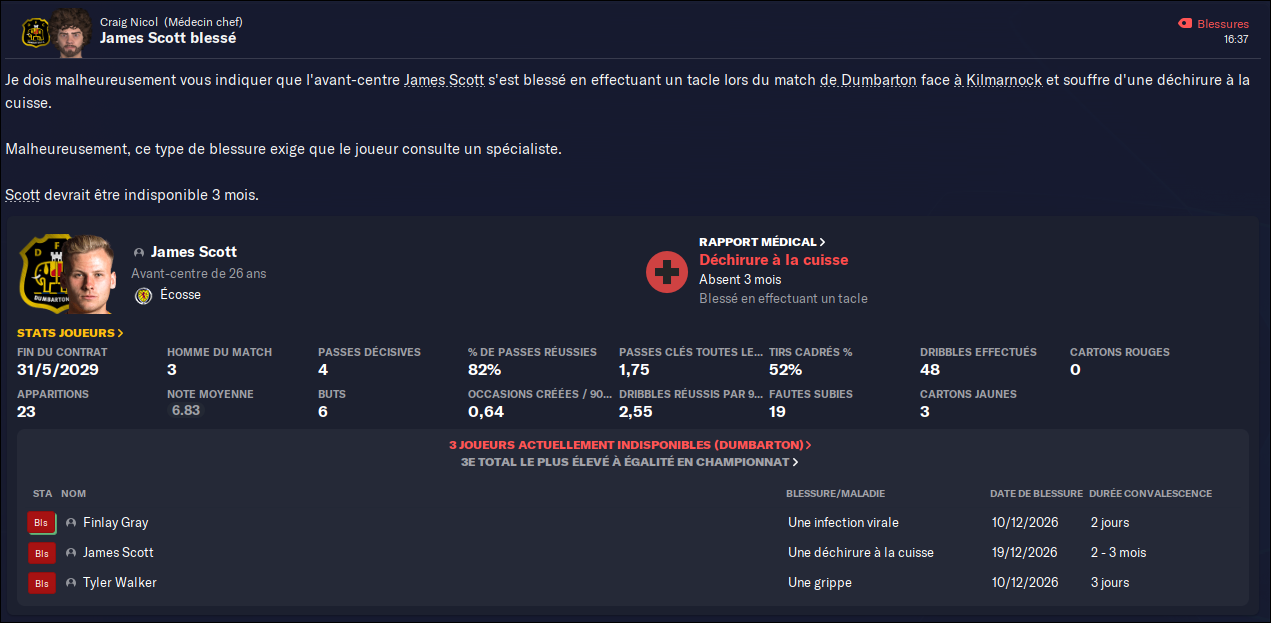Click the red medical cross icon
The width and height of the screenshot is (1271, 623).
pos(666,272)
